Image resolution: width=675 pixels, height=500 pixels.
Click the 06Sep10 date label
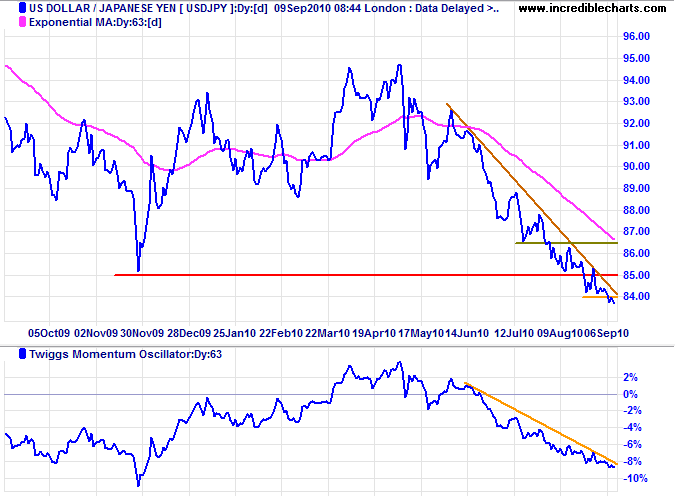tap(606, 333)
